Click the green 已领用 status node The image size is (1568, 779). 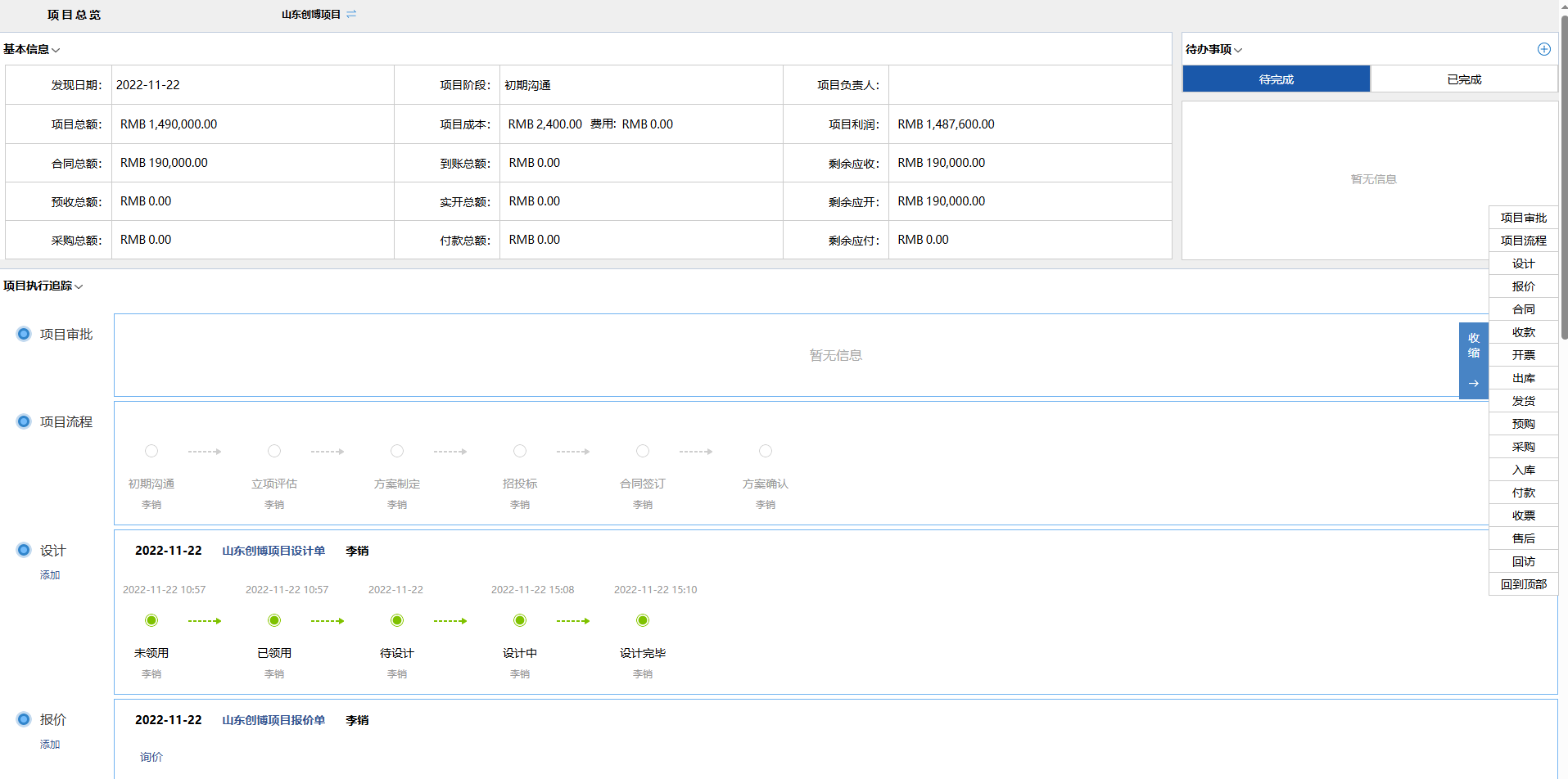tap(274, 620)
